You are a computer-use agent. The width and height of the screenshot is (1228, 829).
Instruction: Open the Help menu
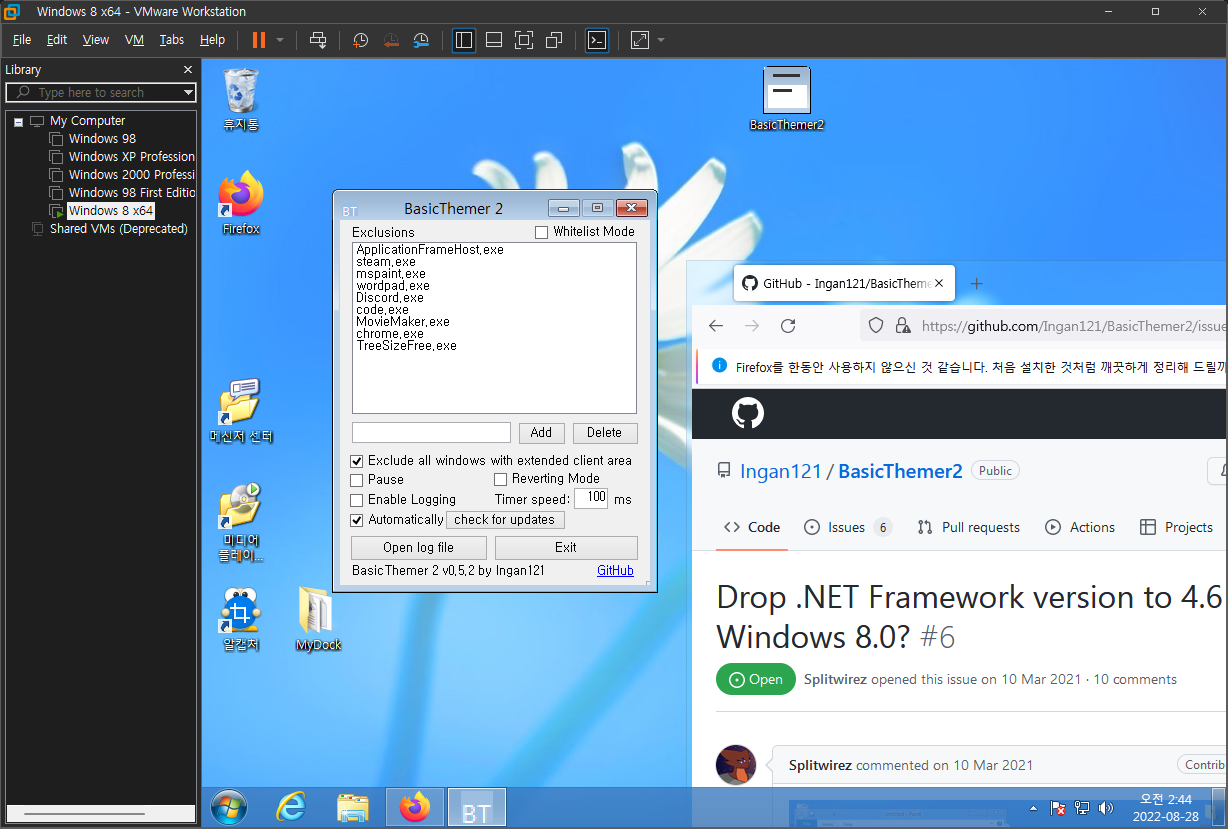tap(213, 40)
